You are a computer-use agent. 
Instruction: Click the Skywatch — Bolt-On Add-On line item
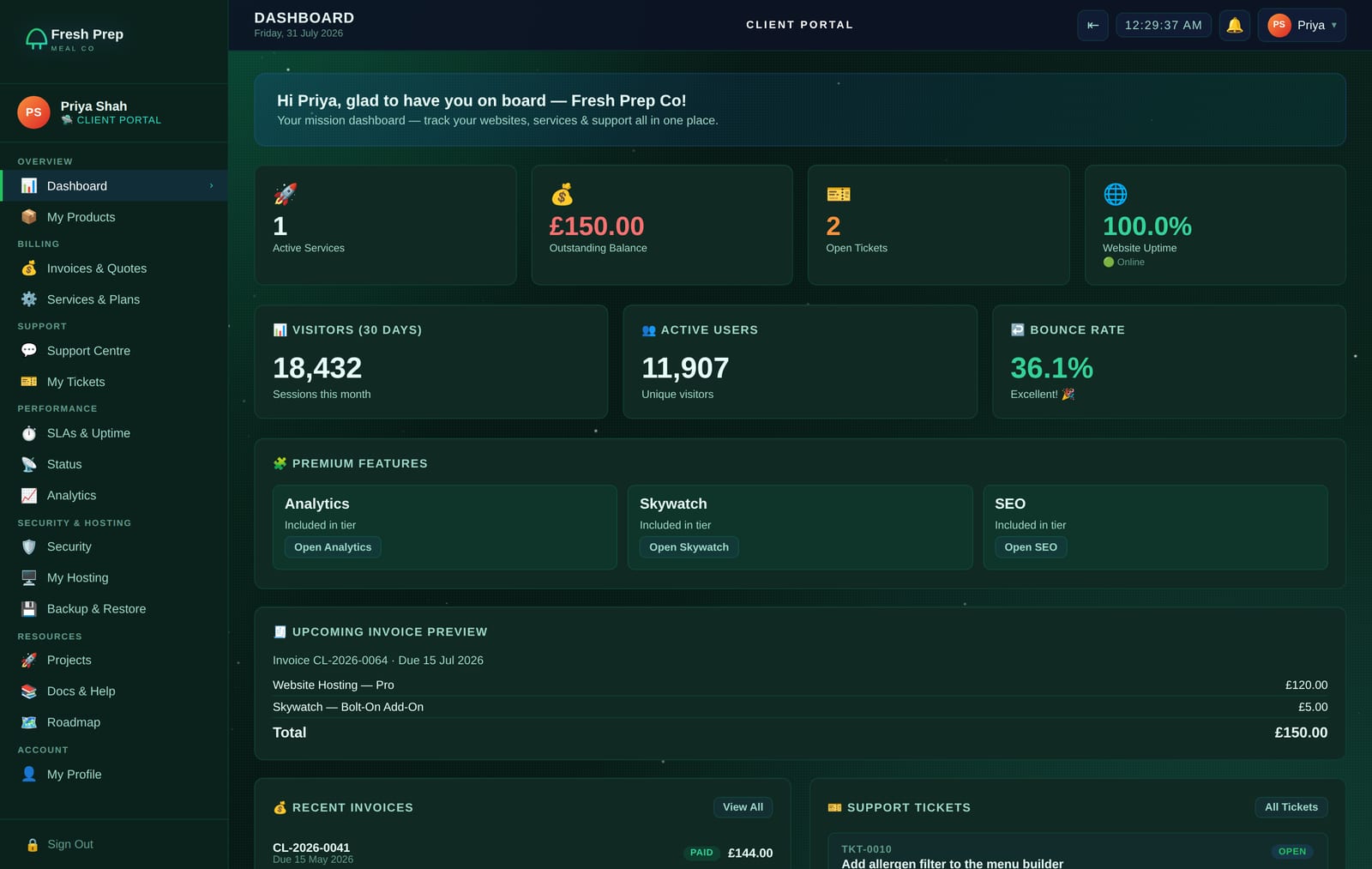click(800, 707)
